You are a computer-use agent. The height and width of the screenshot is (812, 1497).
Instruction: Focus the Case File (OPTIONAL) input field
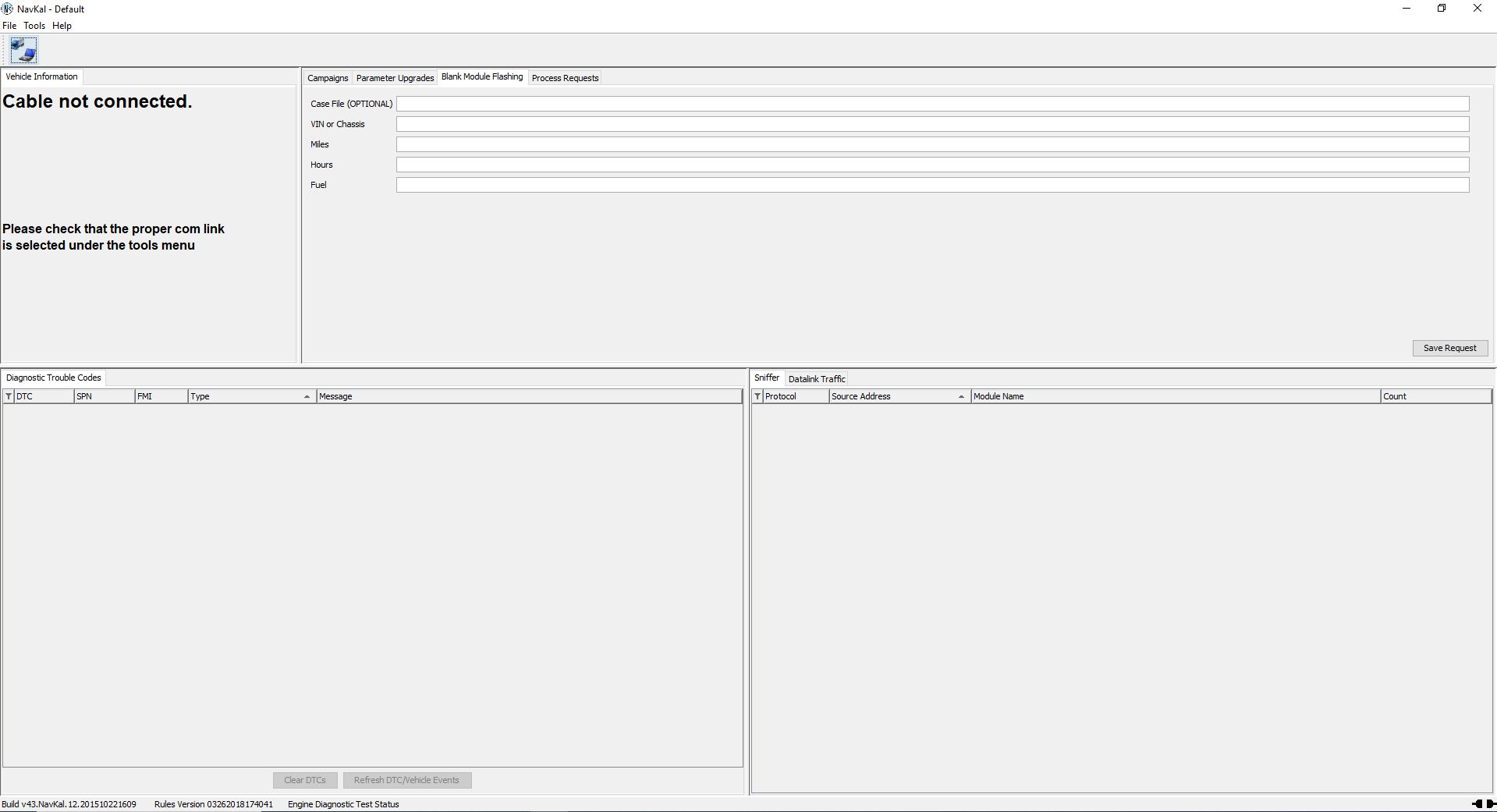[x=932, y=104]
